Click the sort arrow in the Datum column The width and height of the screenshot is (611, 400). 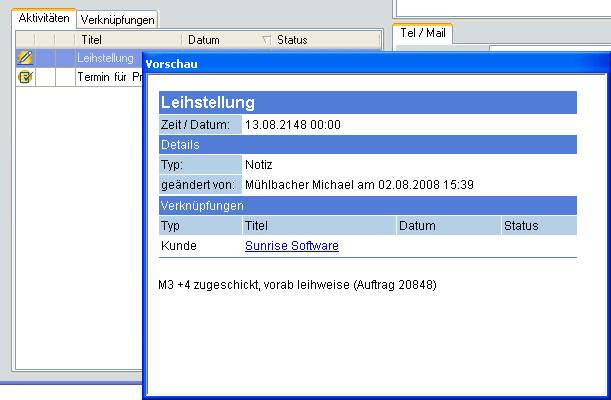266,40
